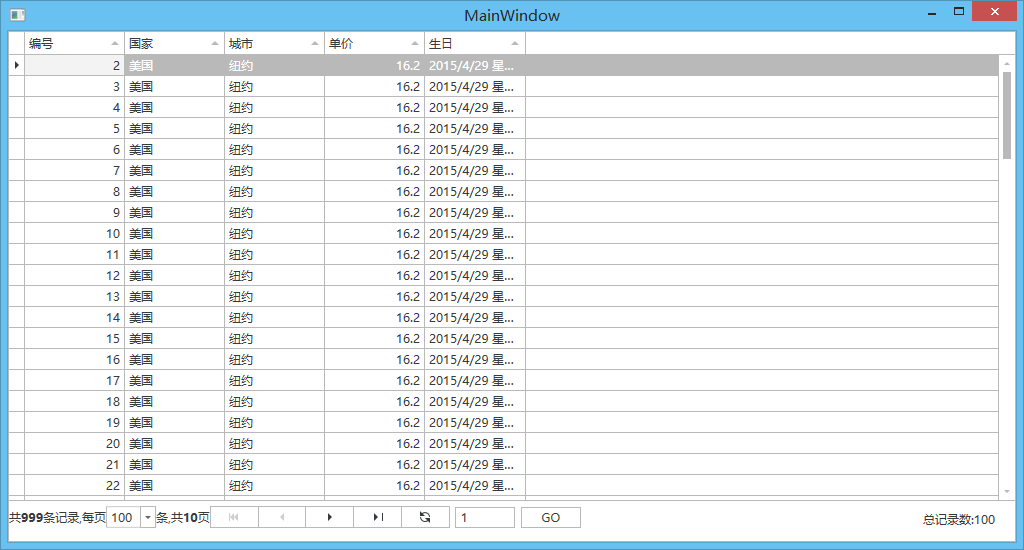Viewport: 1024px width, 550px height.
Task: Click the 共10页 page count label
Action: pyautogui.click(x=191, y=517)
